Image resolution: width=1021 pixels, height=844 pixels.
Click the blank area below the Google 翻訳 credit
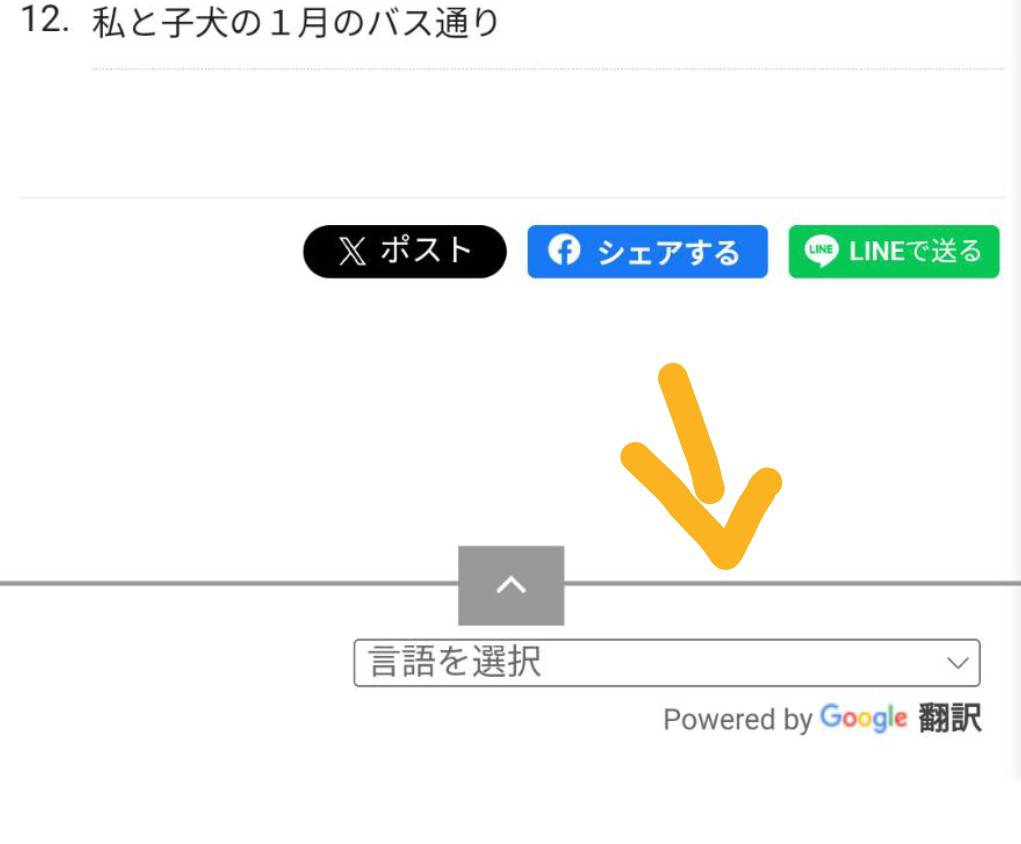click(x=600, y=795)
